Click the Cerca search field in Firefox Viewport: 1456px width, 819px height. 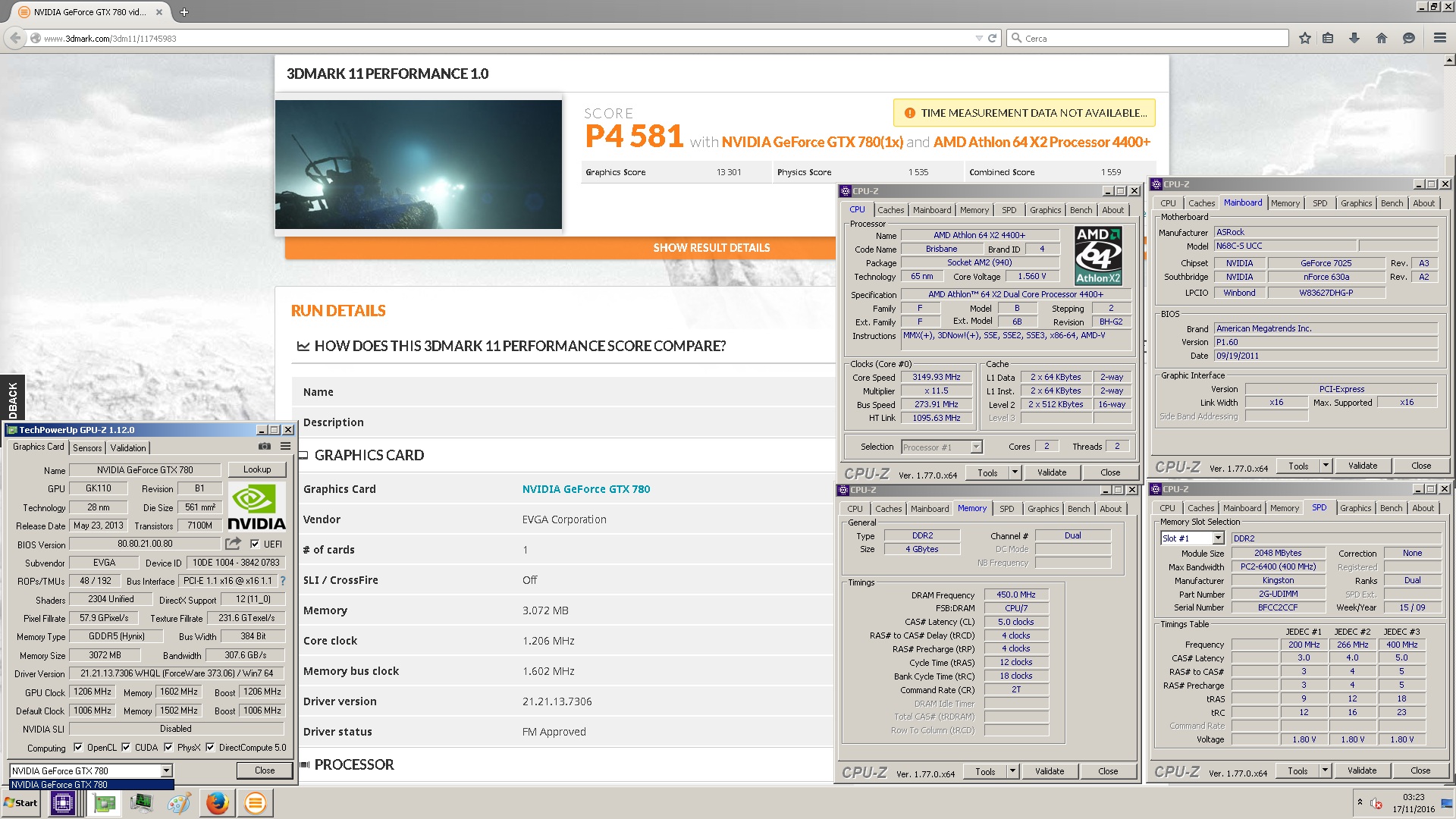[x=1148, y=38]
